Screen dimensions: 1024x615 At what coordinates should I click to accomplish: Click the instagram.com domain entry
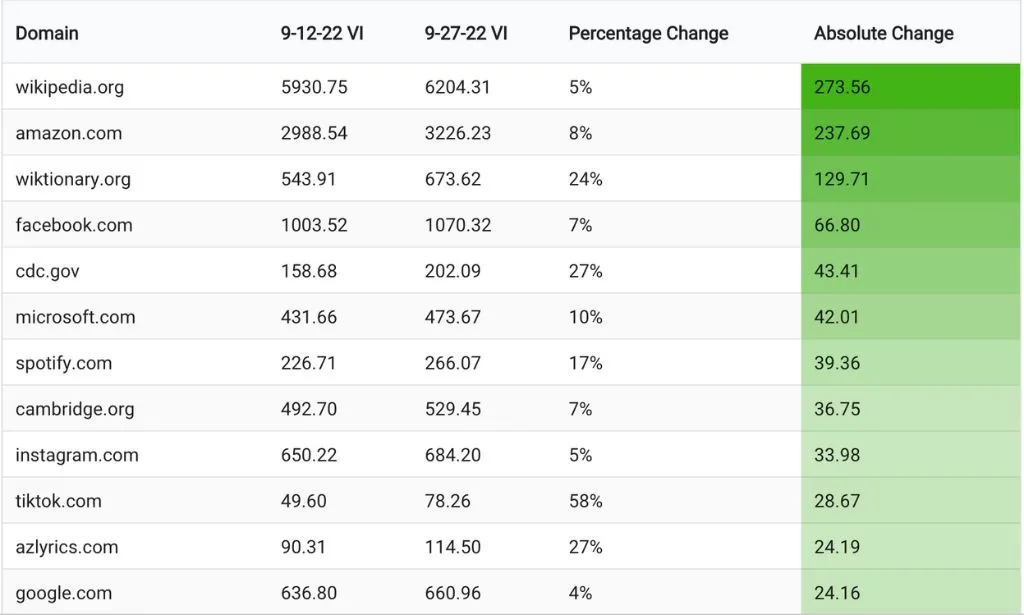77,455
